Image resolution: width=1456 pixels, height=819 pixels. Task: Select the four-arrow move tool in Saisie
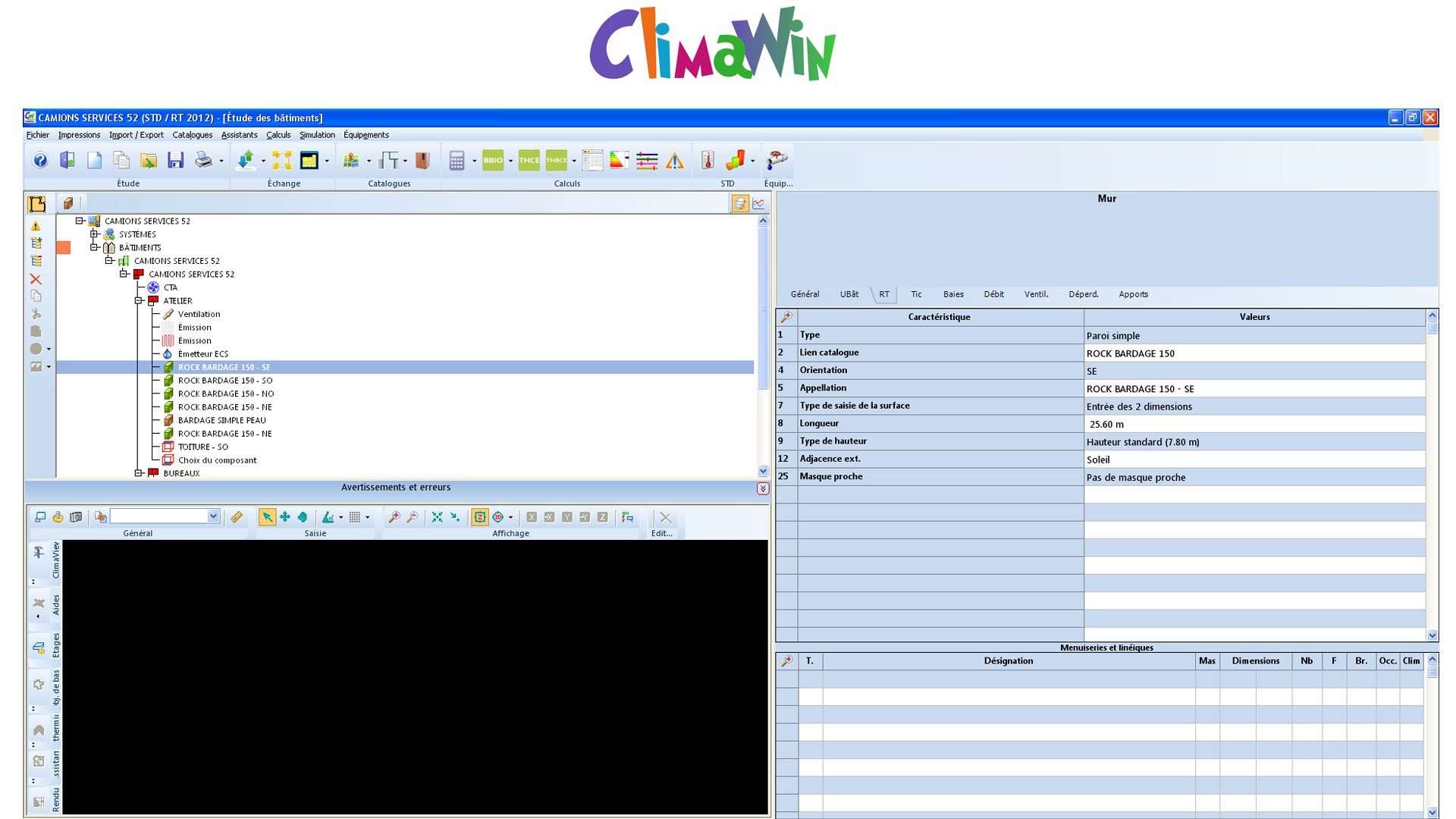[x=285, y=517]
